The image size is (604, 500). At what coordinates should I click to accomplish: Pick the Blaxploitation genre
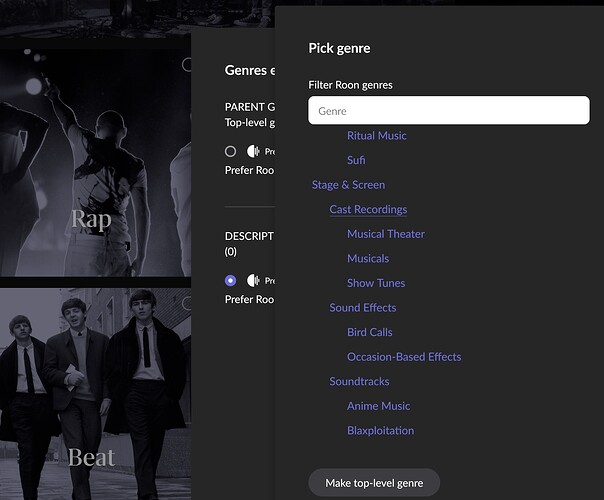click(380, 431)
